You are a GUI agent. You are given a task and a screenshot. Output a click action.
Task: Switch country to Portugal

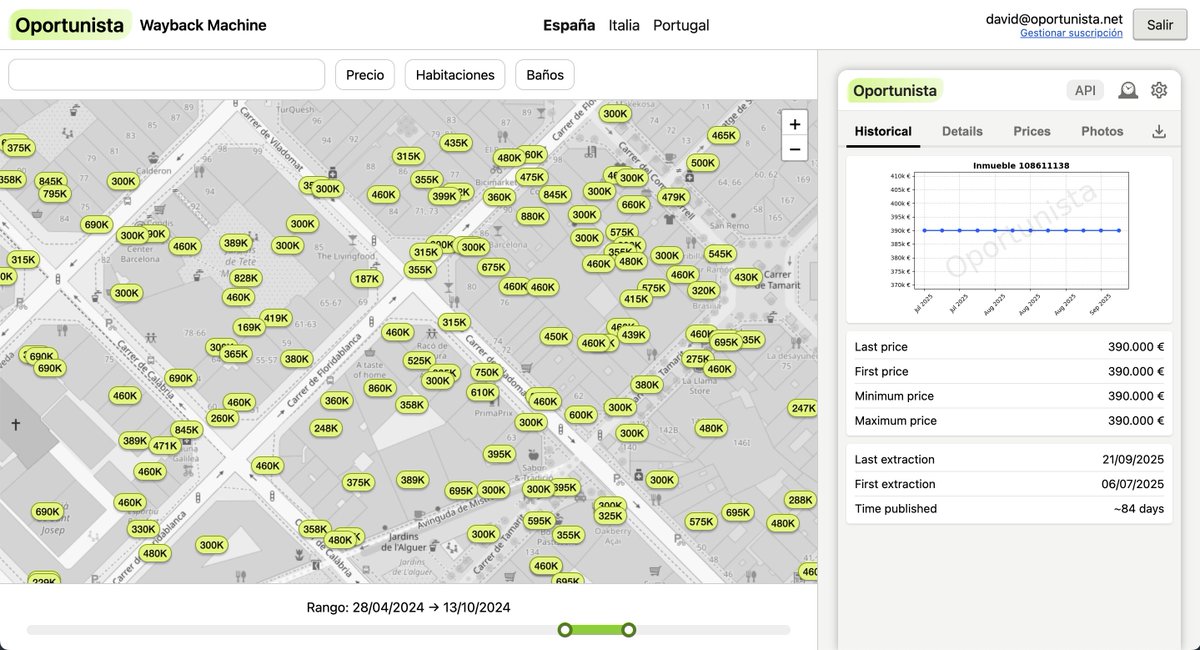[x=681, y=25]
